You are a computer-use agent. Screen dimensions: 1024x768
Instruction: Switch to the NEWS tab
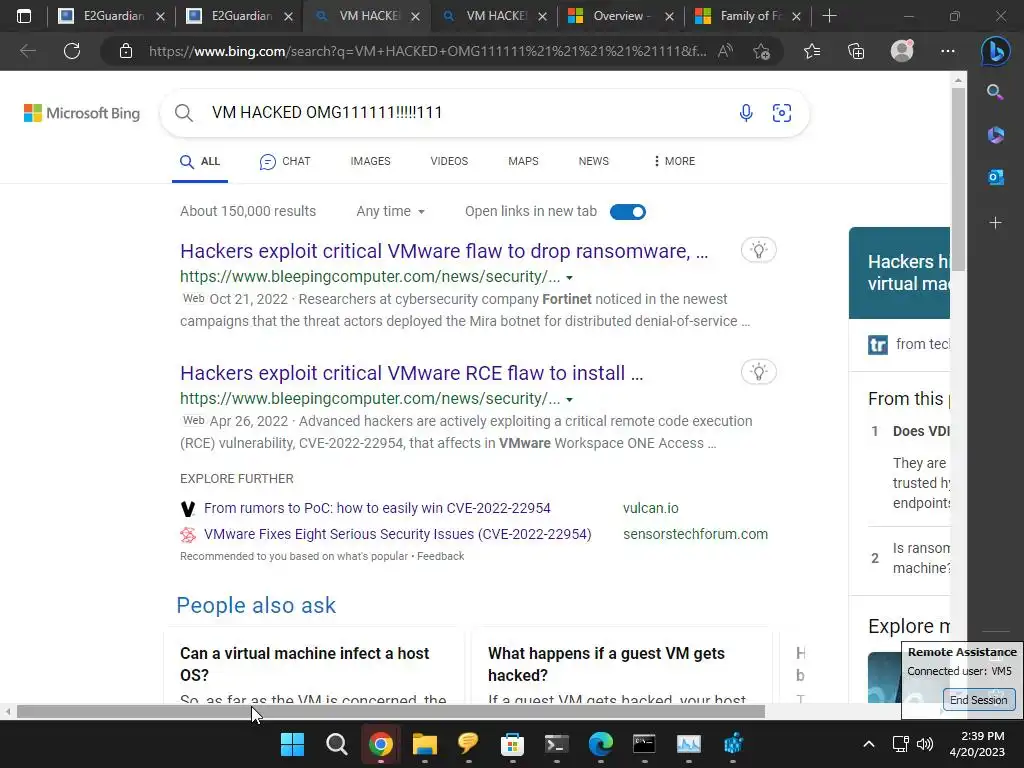[x=594, y=161]
